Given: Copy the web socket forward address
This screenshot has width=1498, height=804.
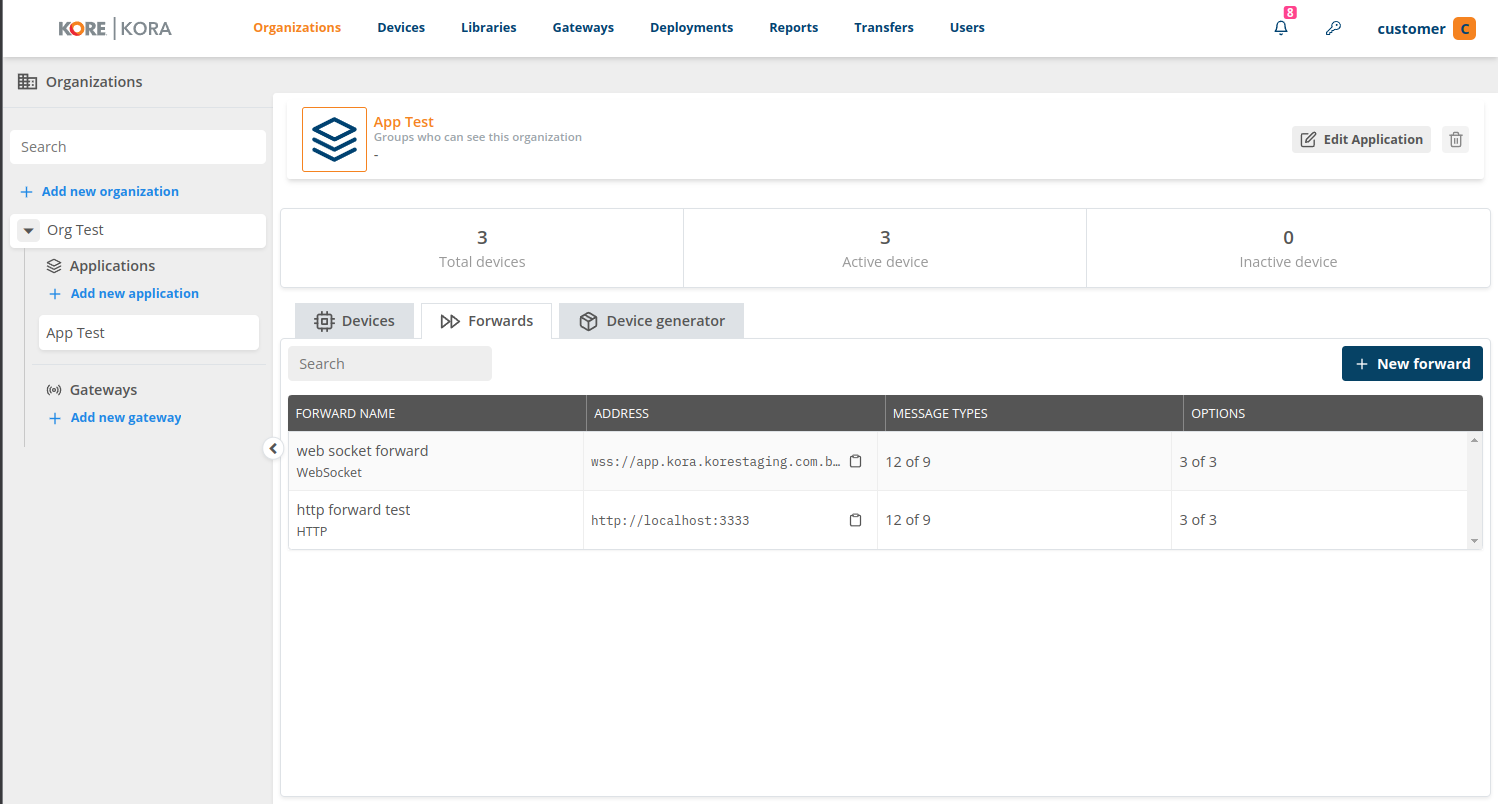Looking at the screenshot, I should [855, 462].
